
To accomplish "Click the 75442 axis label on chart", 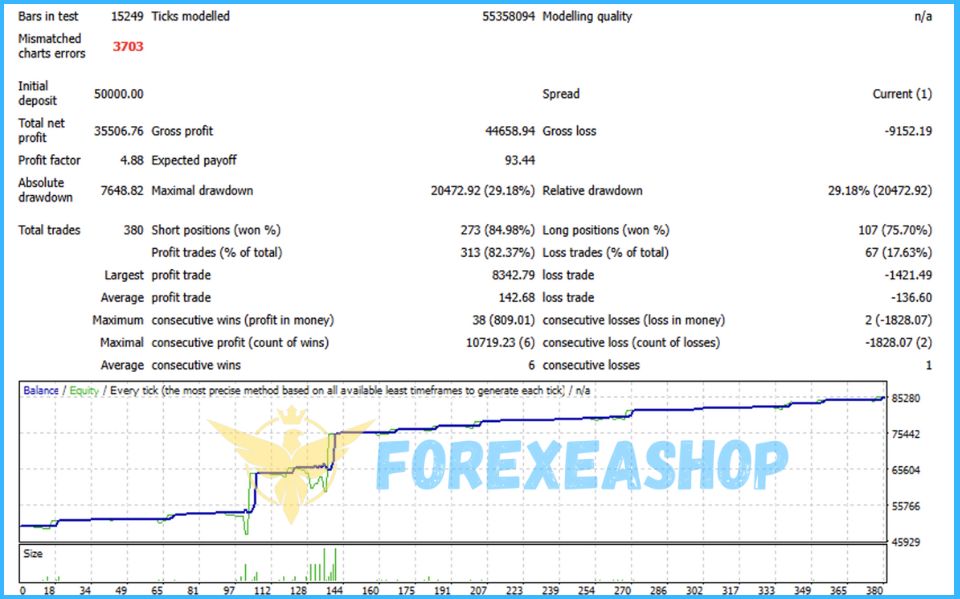I will 906,434.
